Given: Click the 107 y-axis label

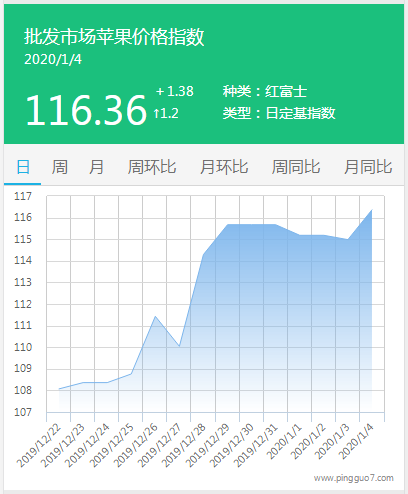Looking at the screenshot, I should point(23,412).
